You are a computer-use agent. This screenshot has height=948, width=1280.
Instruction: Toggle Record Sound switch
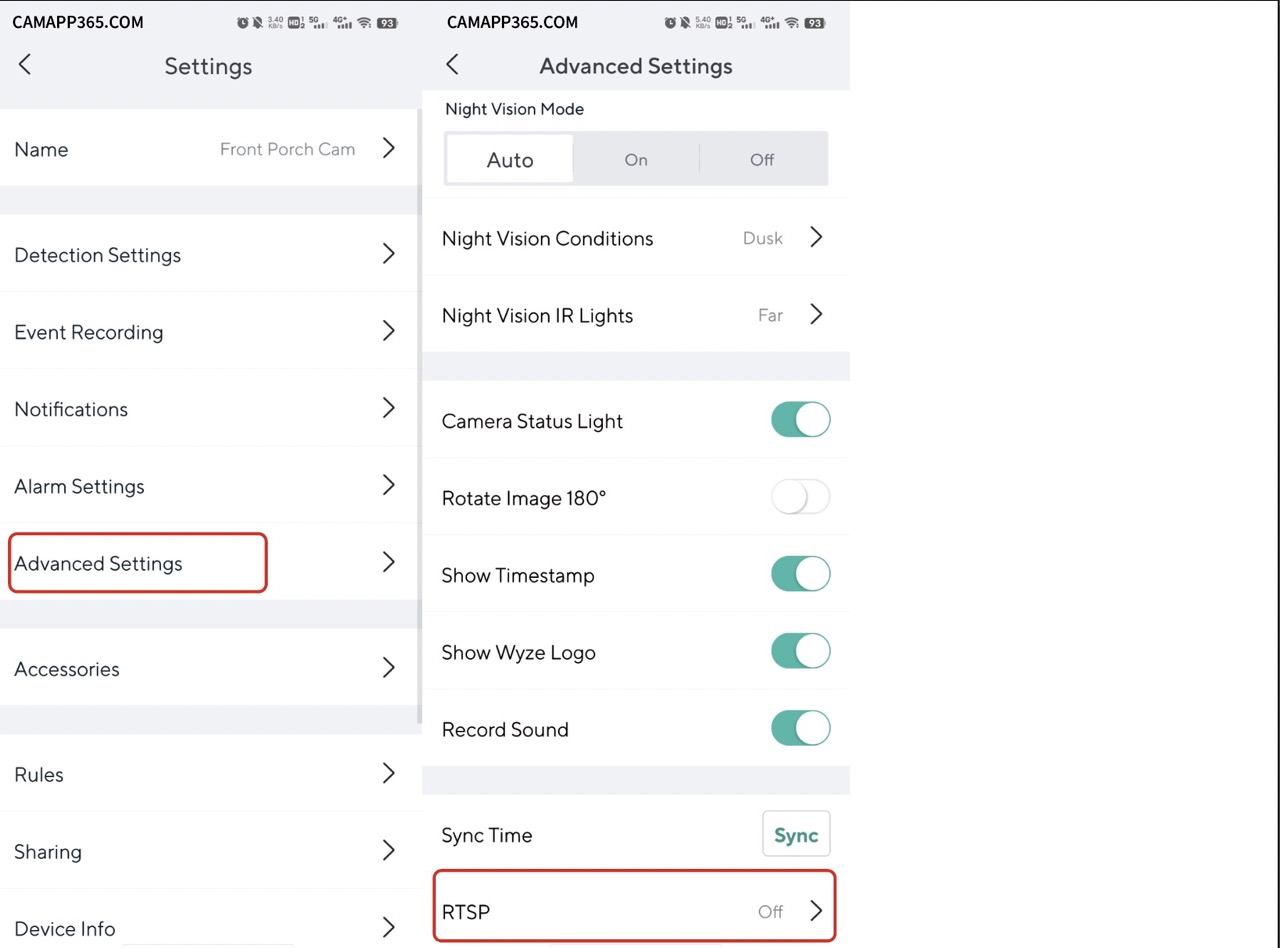click(800, 728)
